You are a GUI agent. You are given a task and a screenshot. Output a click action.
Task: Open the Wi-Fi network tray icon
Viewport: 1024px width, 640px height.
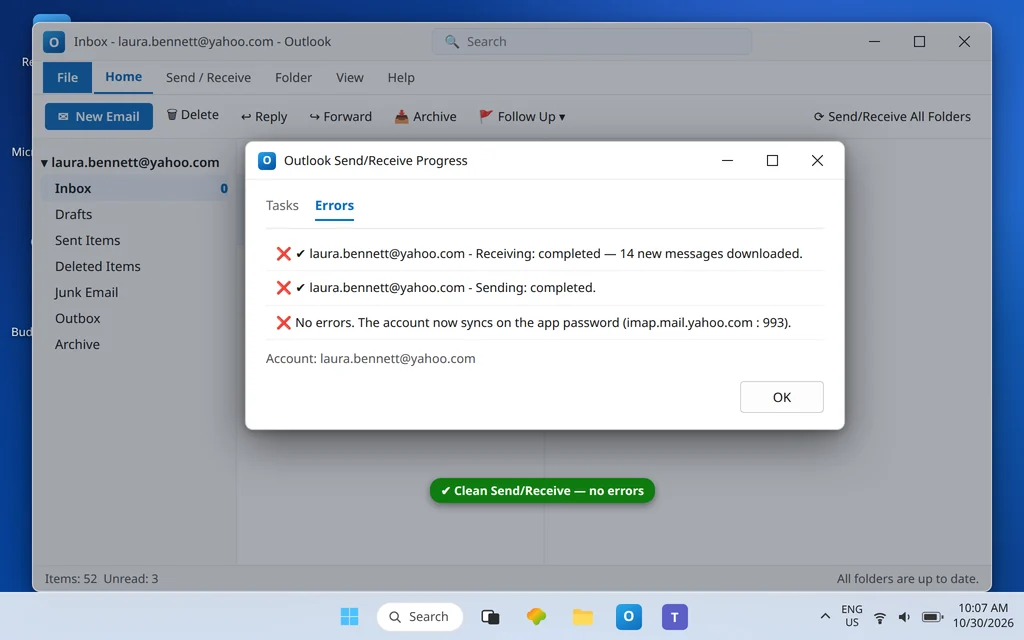880,617
